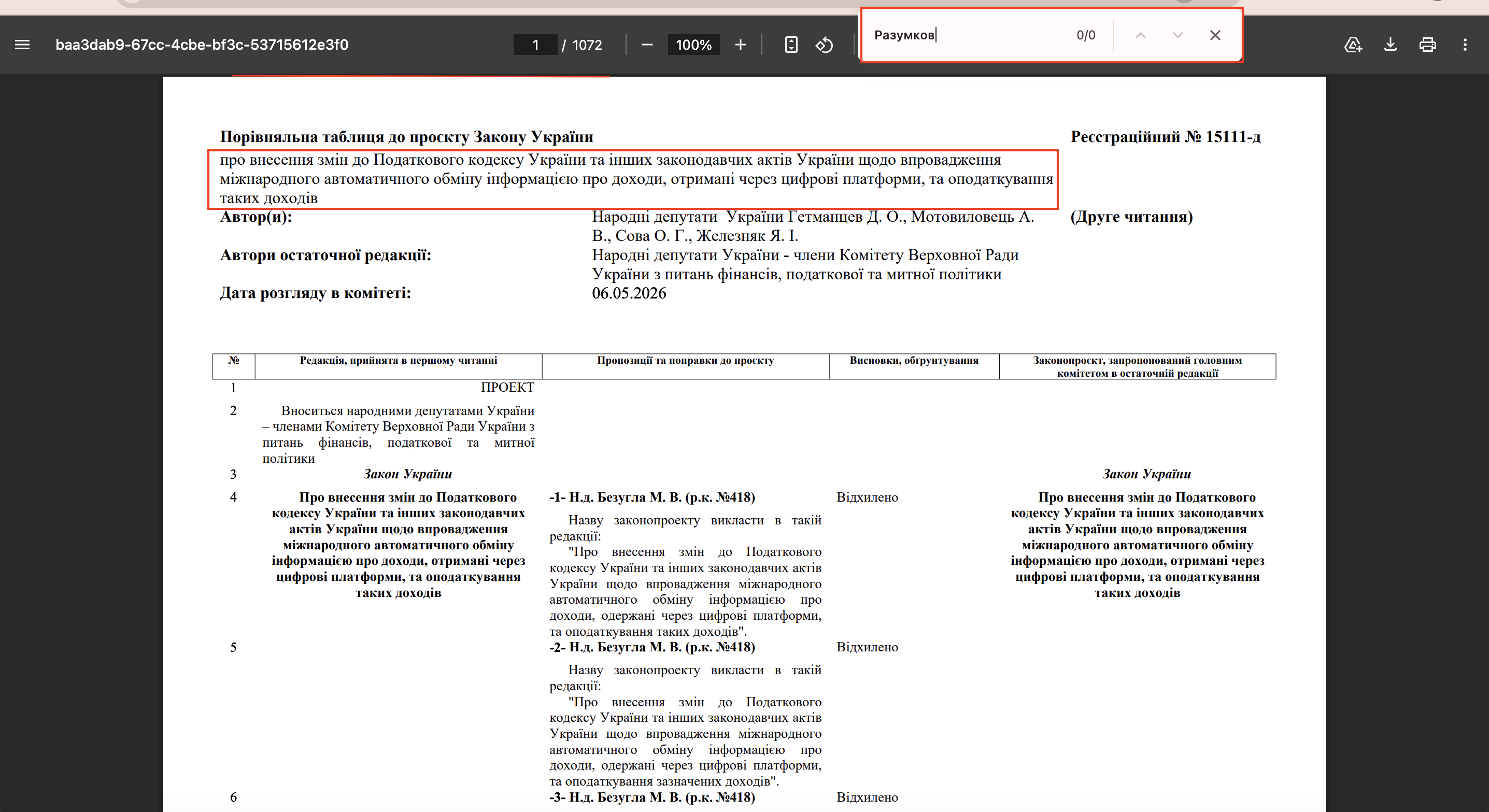Click Закон України in the last column
Screen dimensions: 1489x812
[x=1147, y=474]
